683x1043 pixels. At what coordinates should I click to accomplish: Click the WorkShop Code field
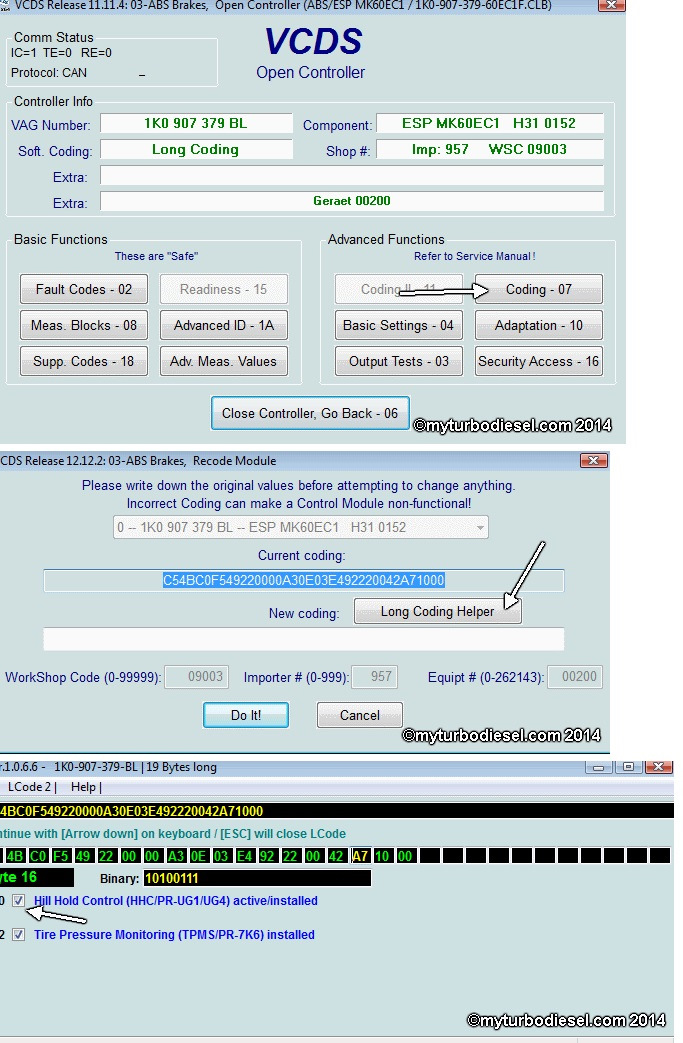pyautogui.click(x=197, y=676)
